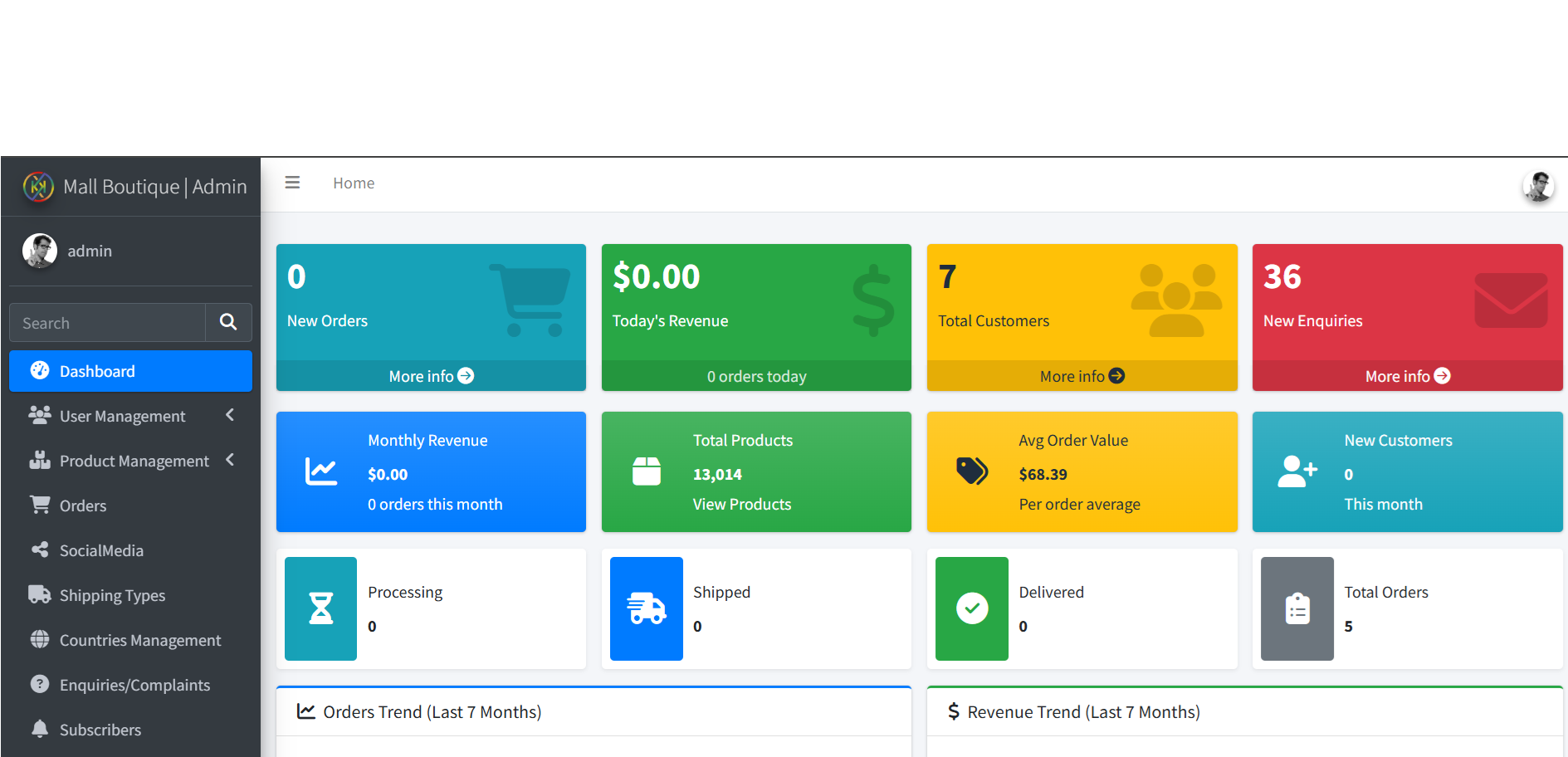This screenshot has width=1568, height=757.
Task: Select the Orders cart icon in sidebar
Action: coord(39,505)
